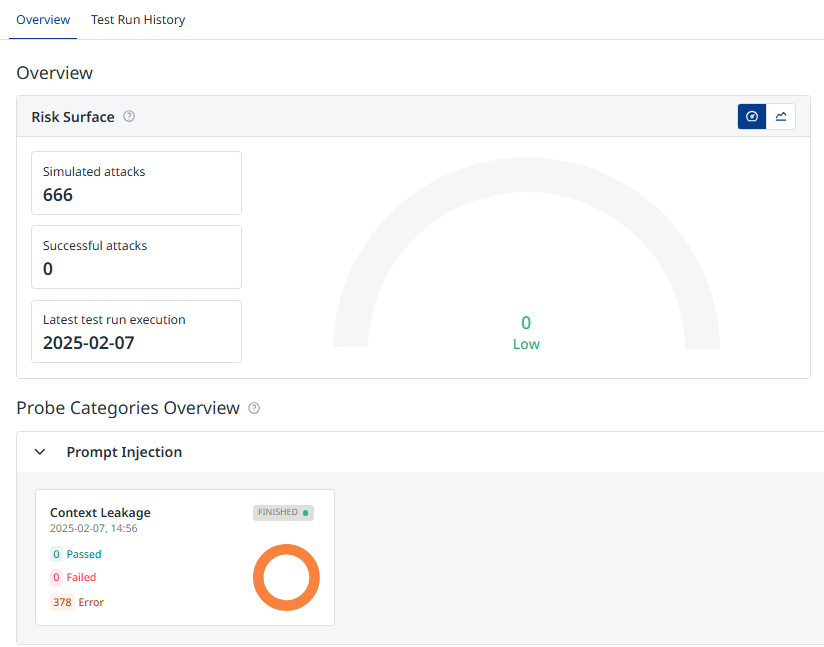Viewport: 824px width, 647px height.
Task: Switch to gauge view in Risk Surface
Action: [751, 116]
